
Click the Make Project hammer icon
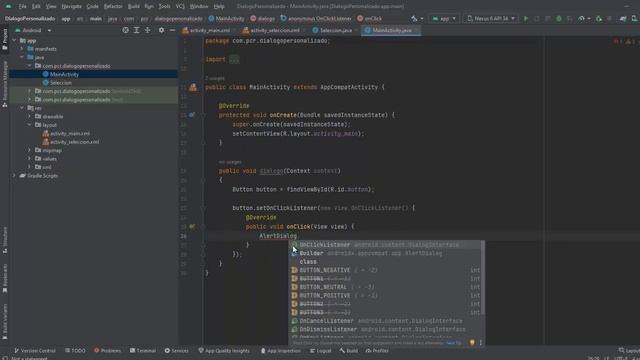(414, 18)
